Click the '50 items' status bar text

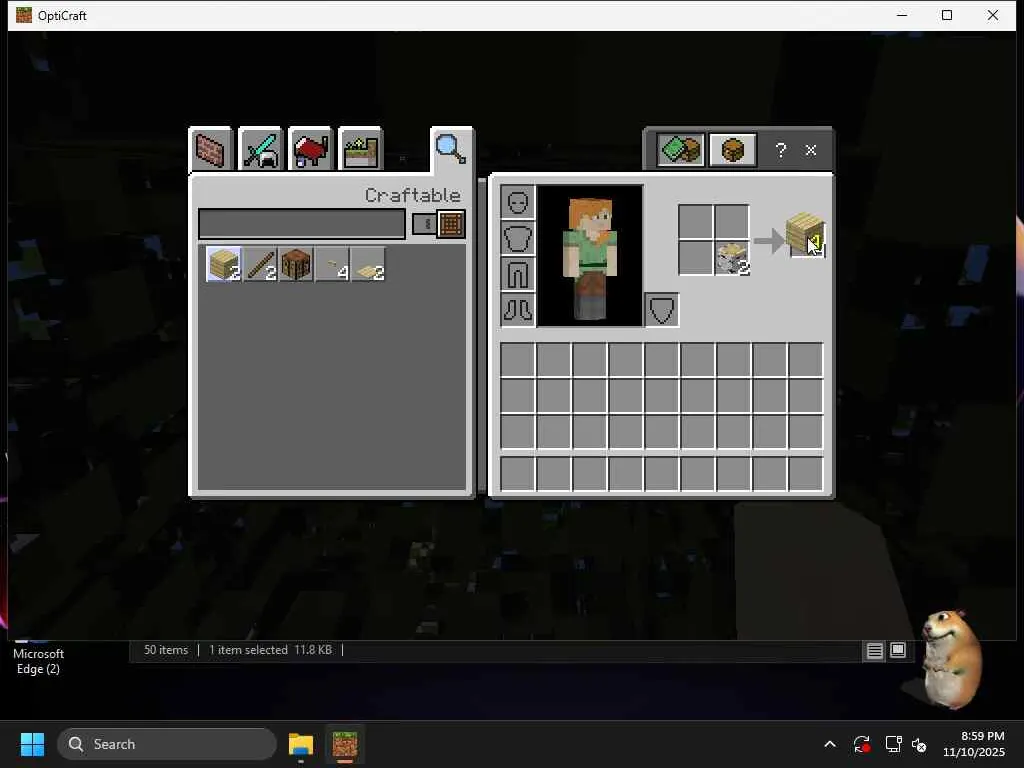pos(166,650)
